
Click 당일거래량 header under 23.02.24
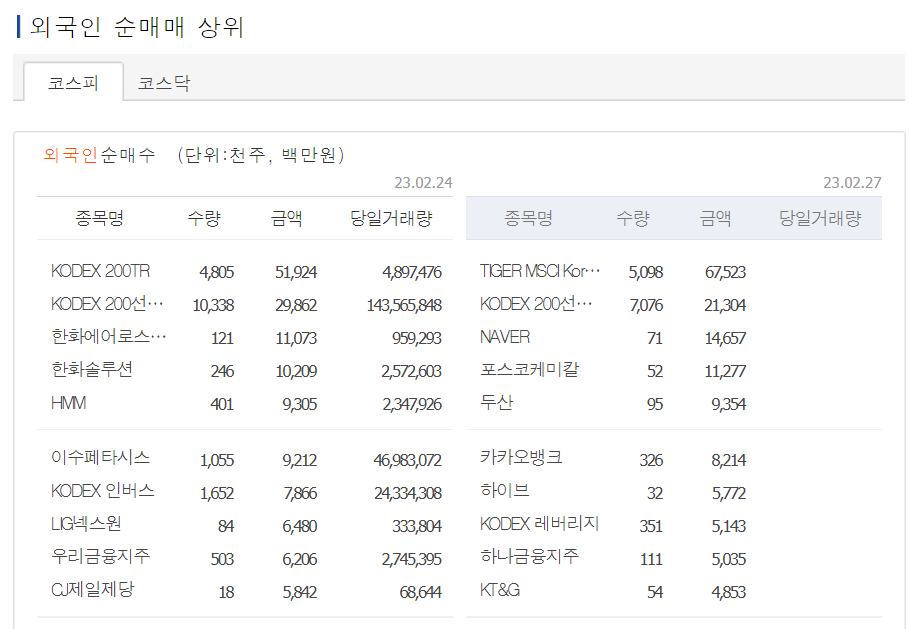click(391, 218)
